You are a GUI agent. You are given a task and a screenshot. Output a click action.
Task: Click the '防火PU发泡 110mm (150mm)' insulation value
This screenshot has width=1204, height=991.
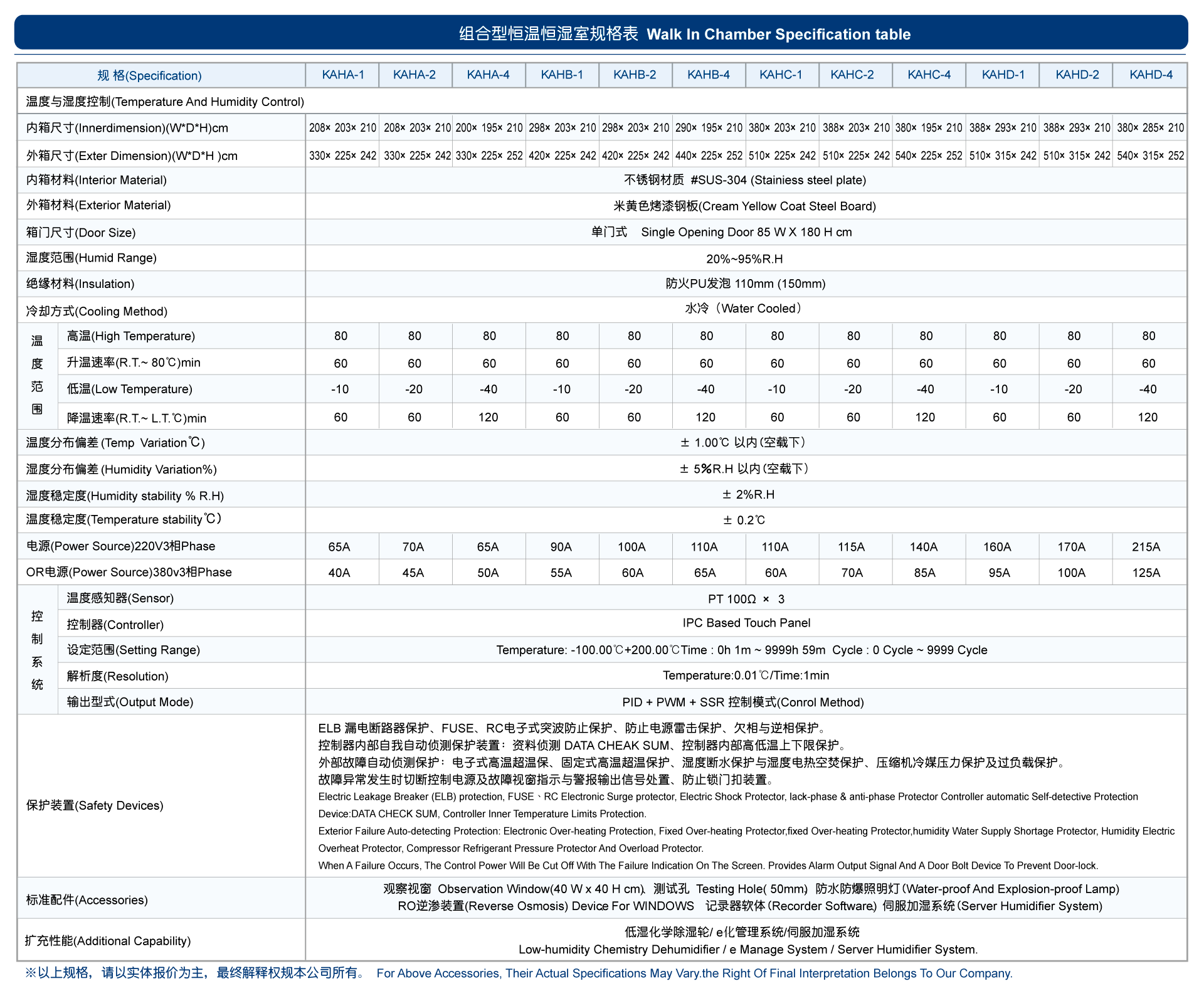(x=746, y=284)
